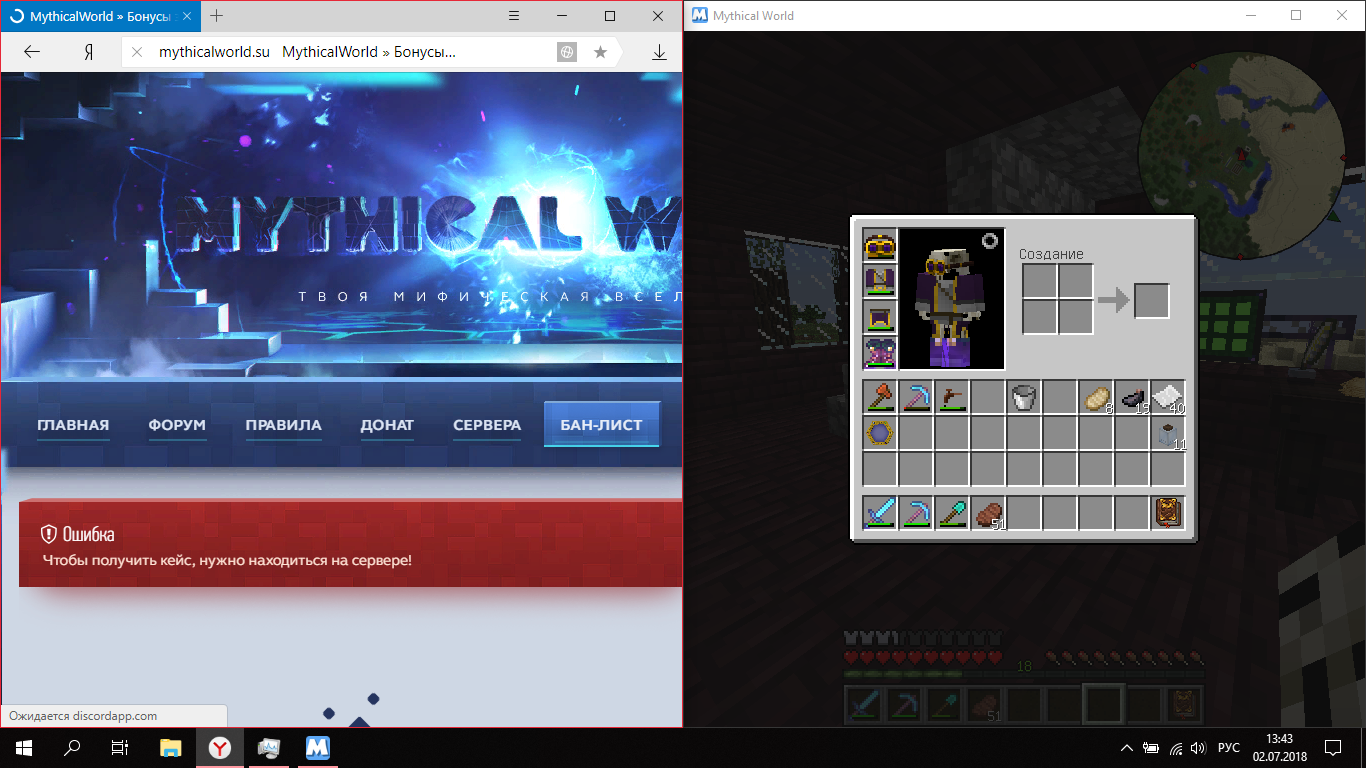
Task: Open the volume control in the tray
Action: (1199, 748)
